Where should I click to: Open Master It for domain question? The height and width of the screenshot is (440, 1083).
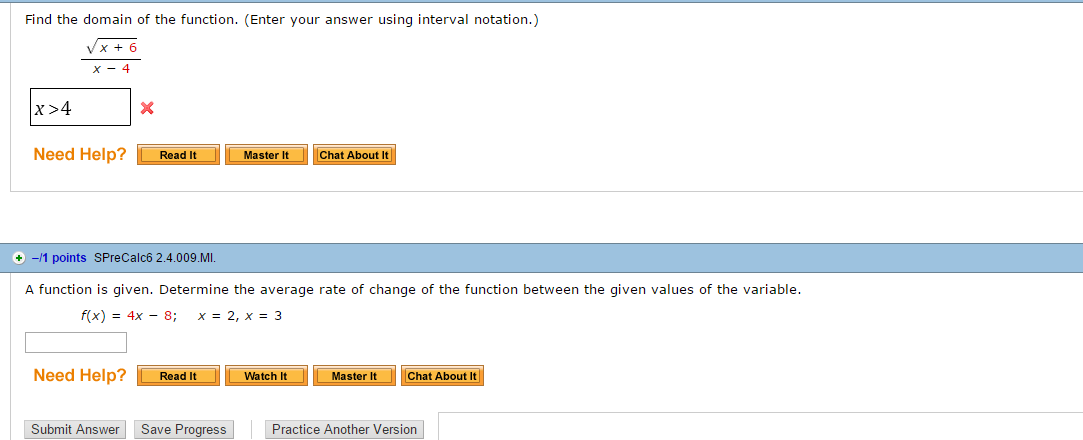tap(266, 155)
